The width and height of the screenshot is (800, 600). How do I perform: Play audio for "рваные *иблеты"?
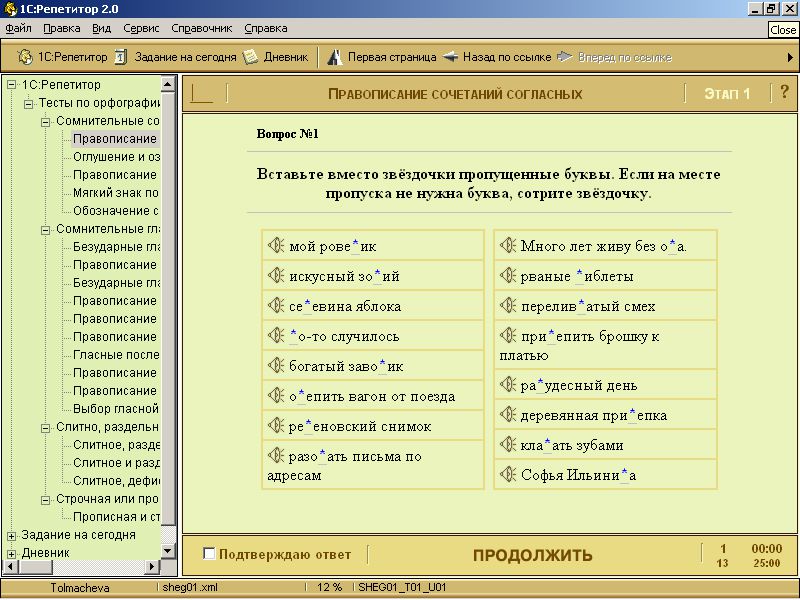(x=508, y=276)
